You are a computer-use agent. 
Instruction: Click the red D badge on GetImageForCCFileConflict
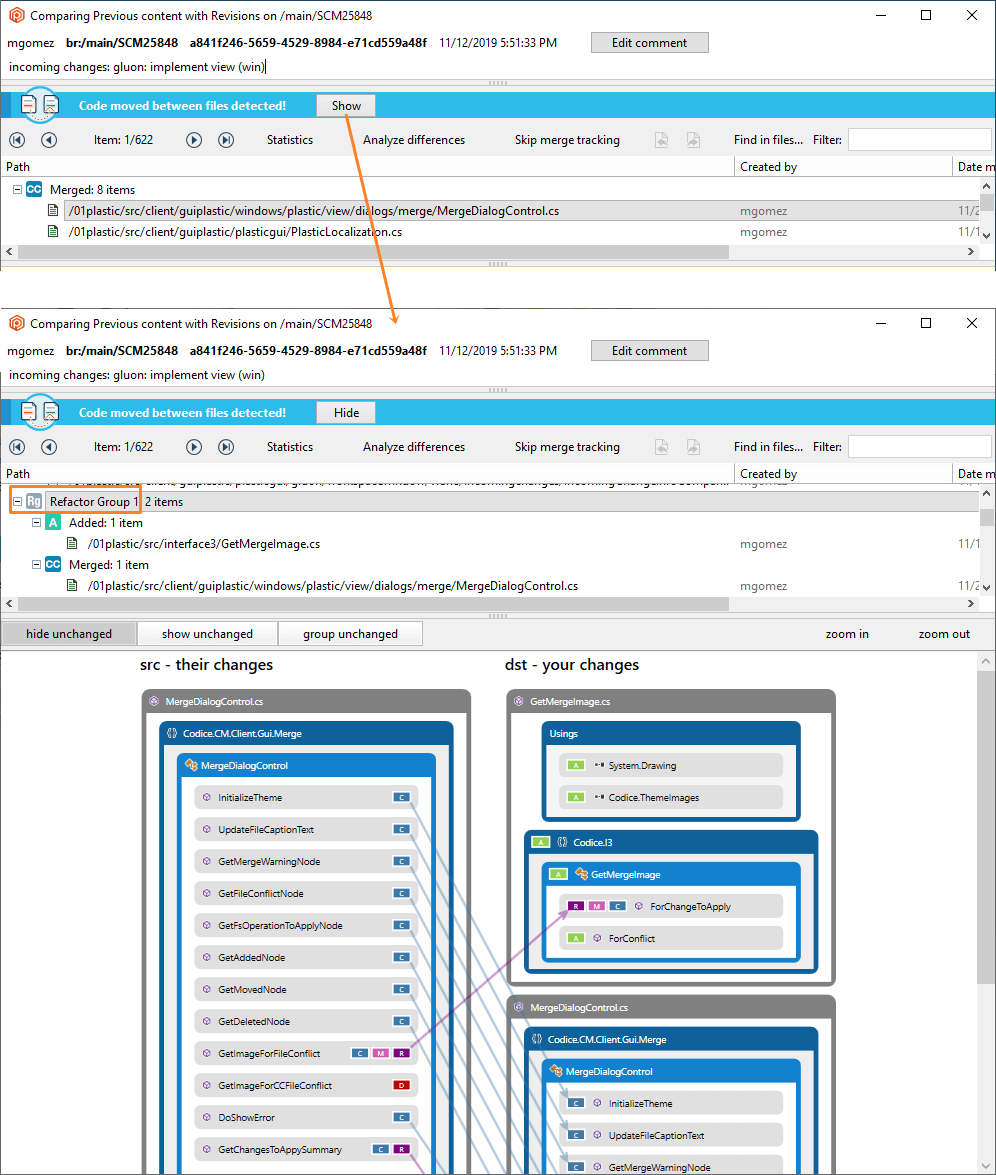[401, 1086]
